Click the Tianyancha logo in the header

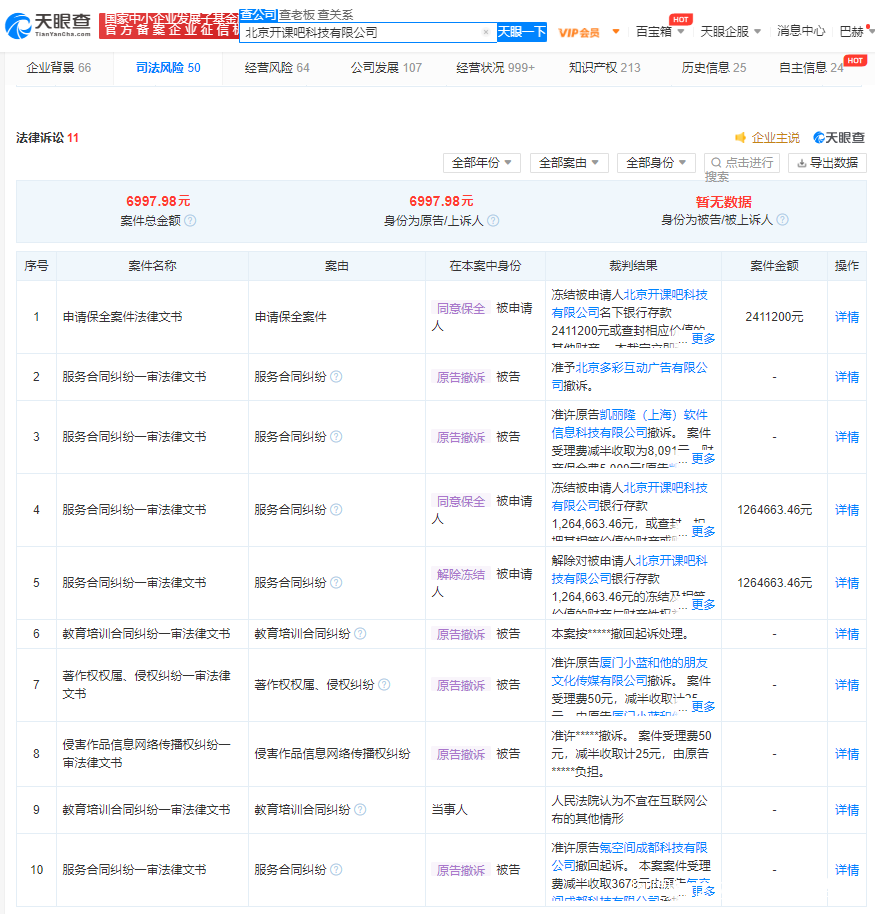pyautogui.click(x=49, y=24)
